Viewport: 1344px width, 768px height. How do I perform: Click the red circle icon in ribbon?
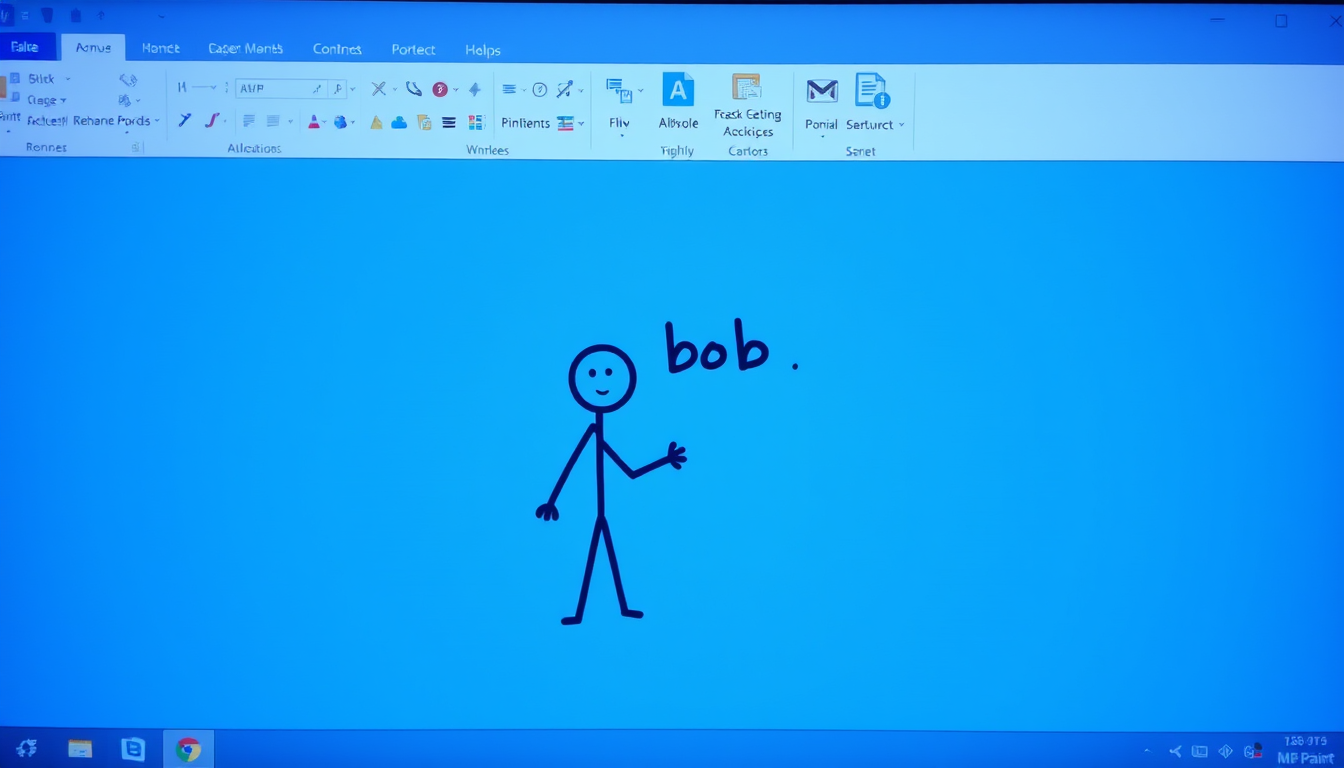coord(439,89)
